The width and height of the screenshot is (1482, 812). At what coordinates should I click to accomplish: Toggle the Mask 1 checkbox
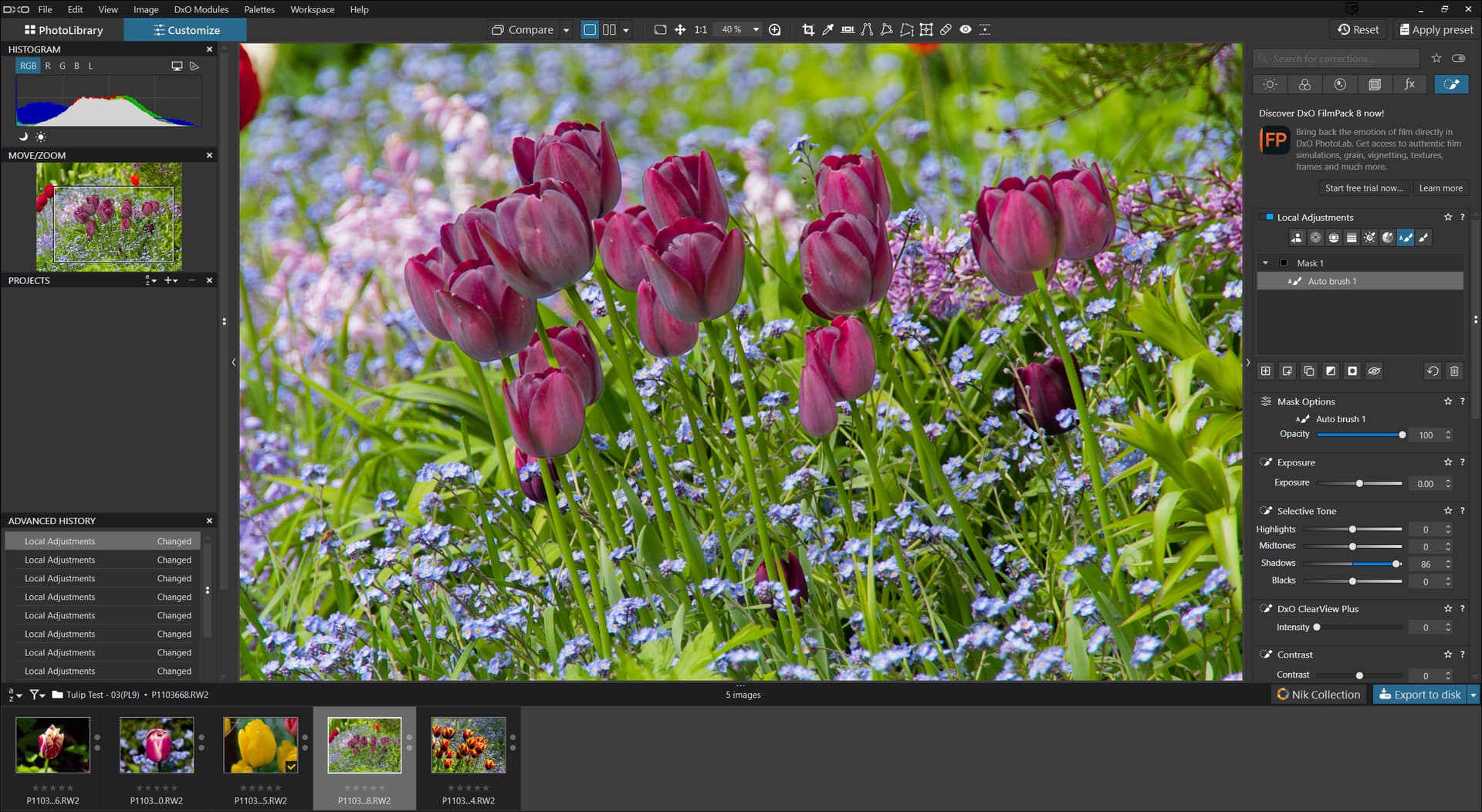tap(1284, 263)
